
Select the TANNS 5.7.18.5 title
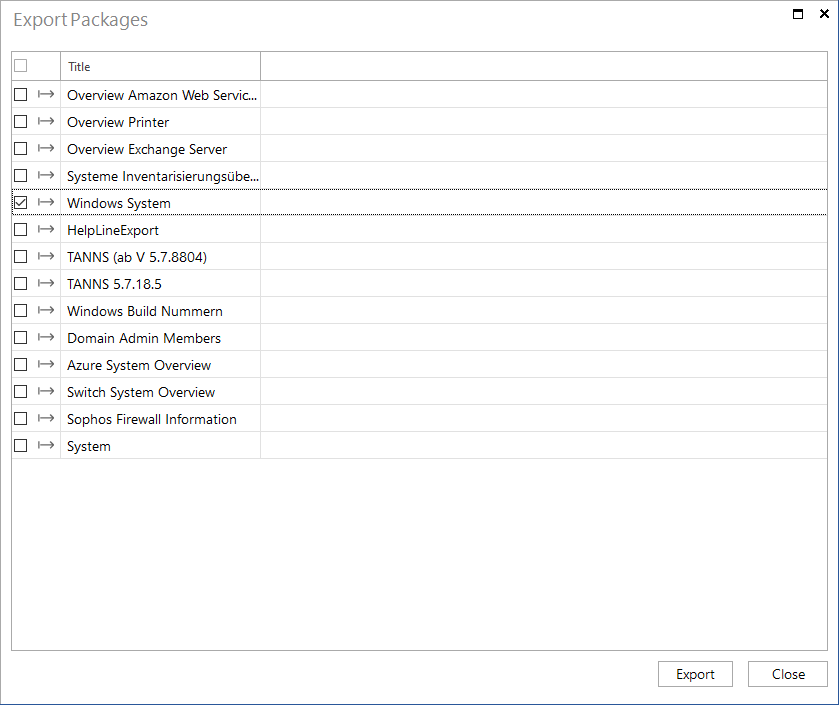(114, 284)
